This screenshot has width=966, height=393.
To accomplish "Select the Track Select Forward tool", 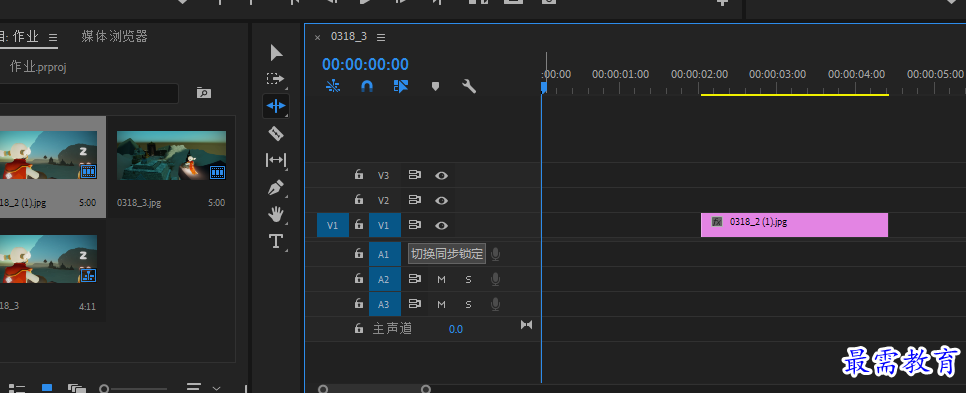I will click(x=275, y=79).
